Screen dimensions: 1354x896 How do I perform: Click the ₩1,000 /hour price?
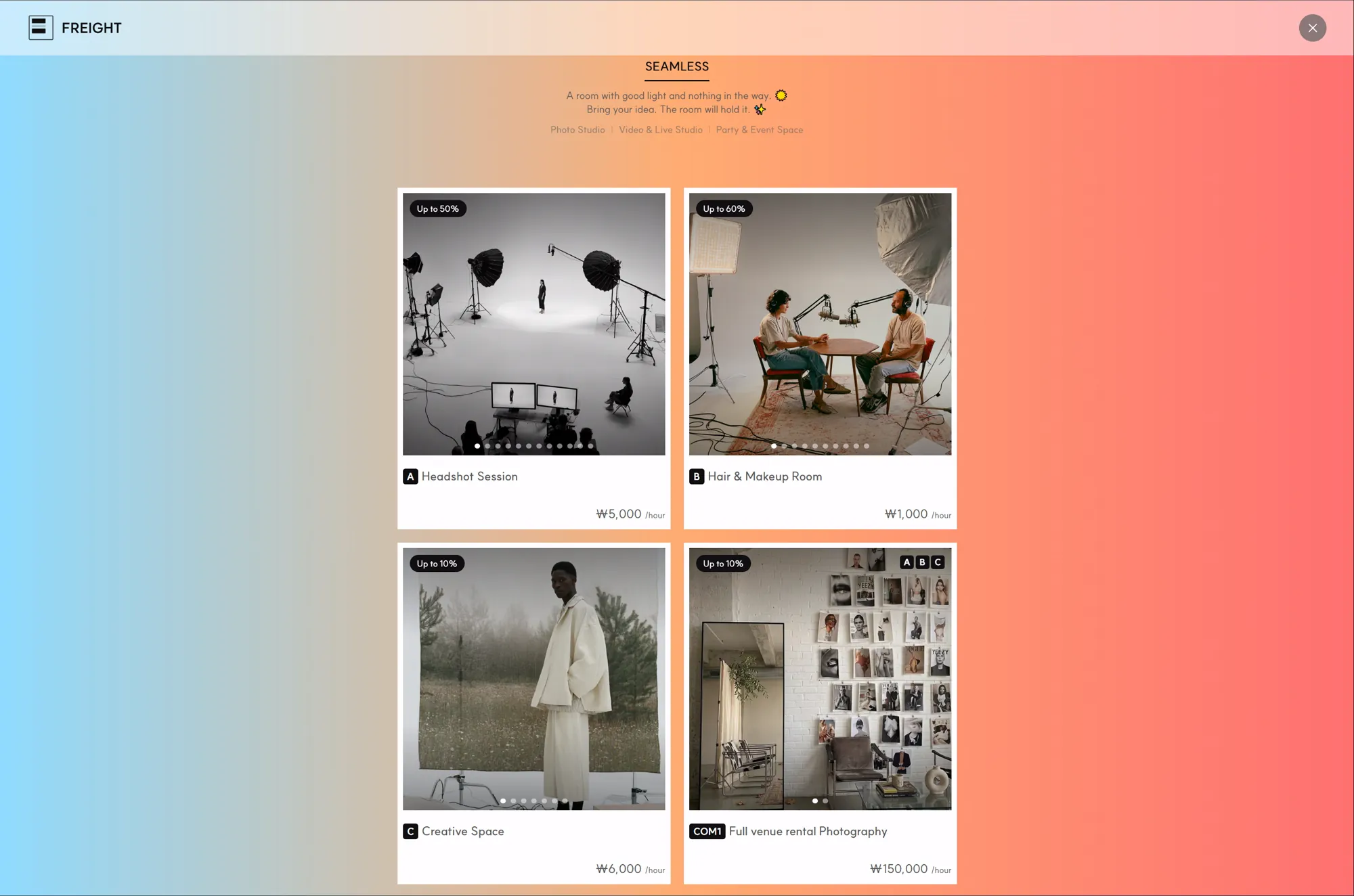click(x=917, y=514)
